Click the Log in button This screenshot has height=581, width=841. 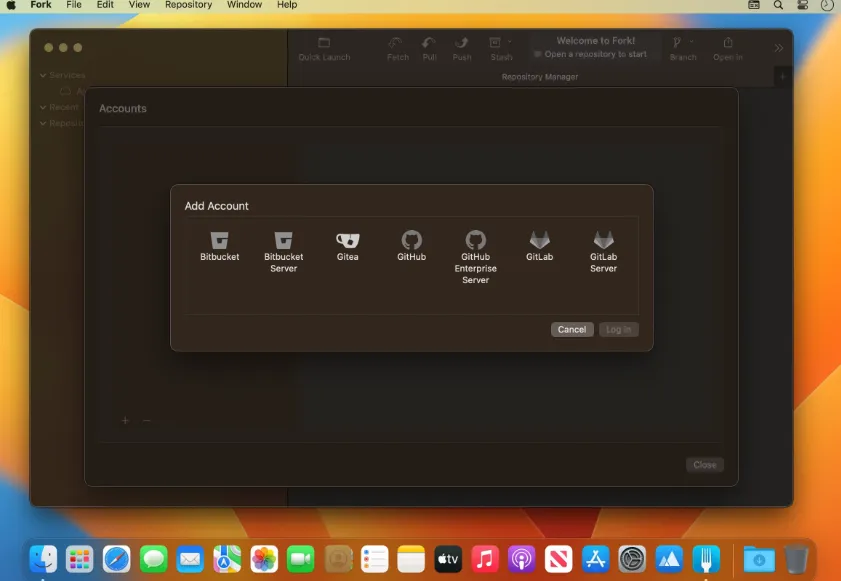tap(618, 329)
